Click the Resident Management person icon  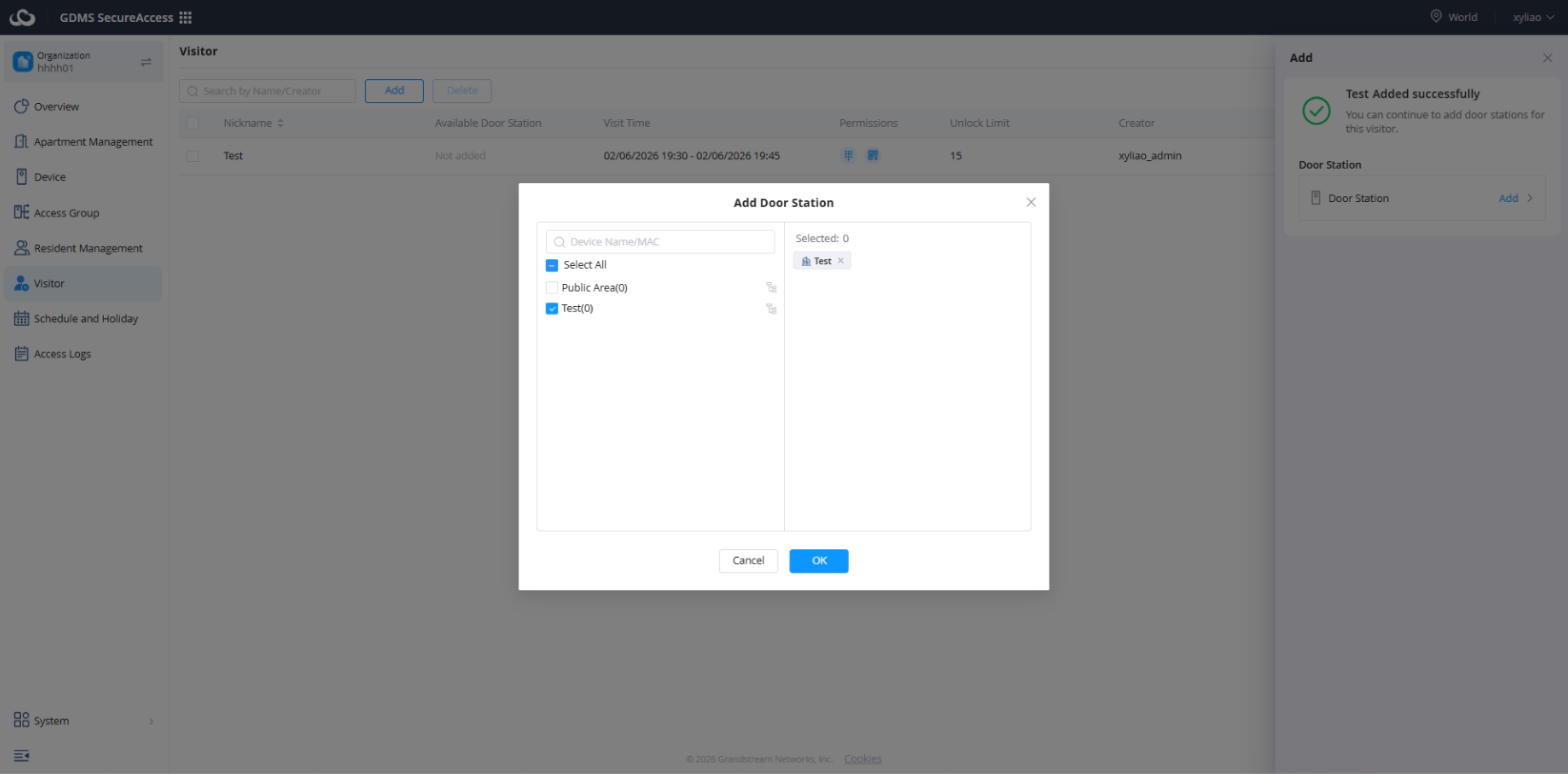pyautogui.click(x=21, y=247)
